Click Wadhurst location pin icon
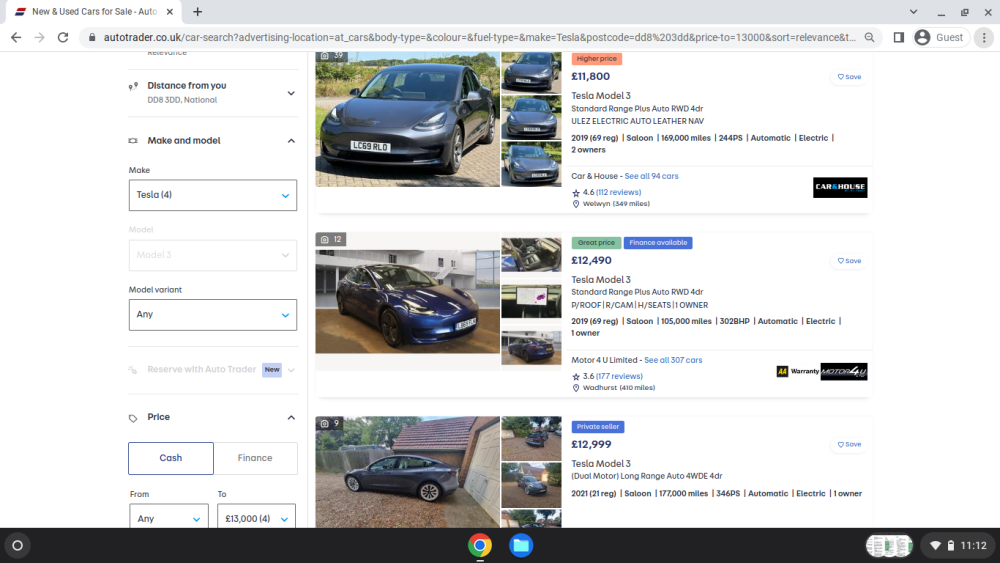Image resolution: width=1000 pixels, height=563 pixels. (576, 388)
